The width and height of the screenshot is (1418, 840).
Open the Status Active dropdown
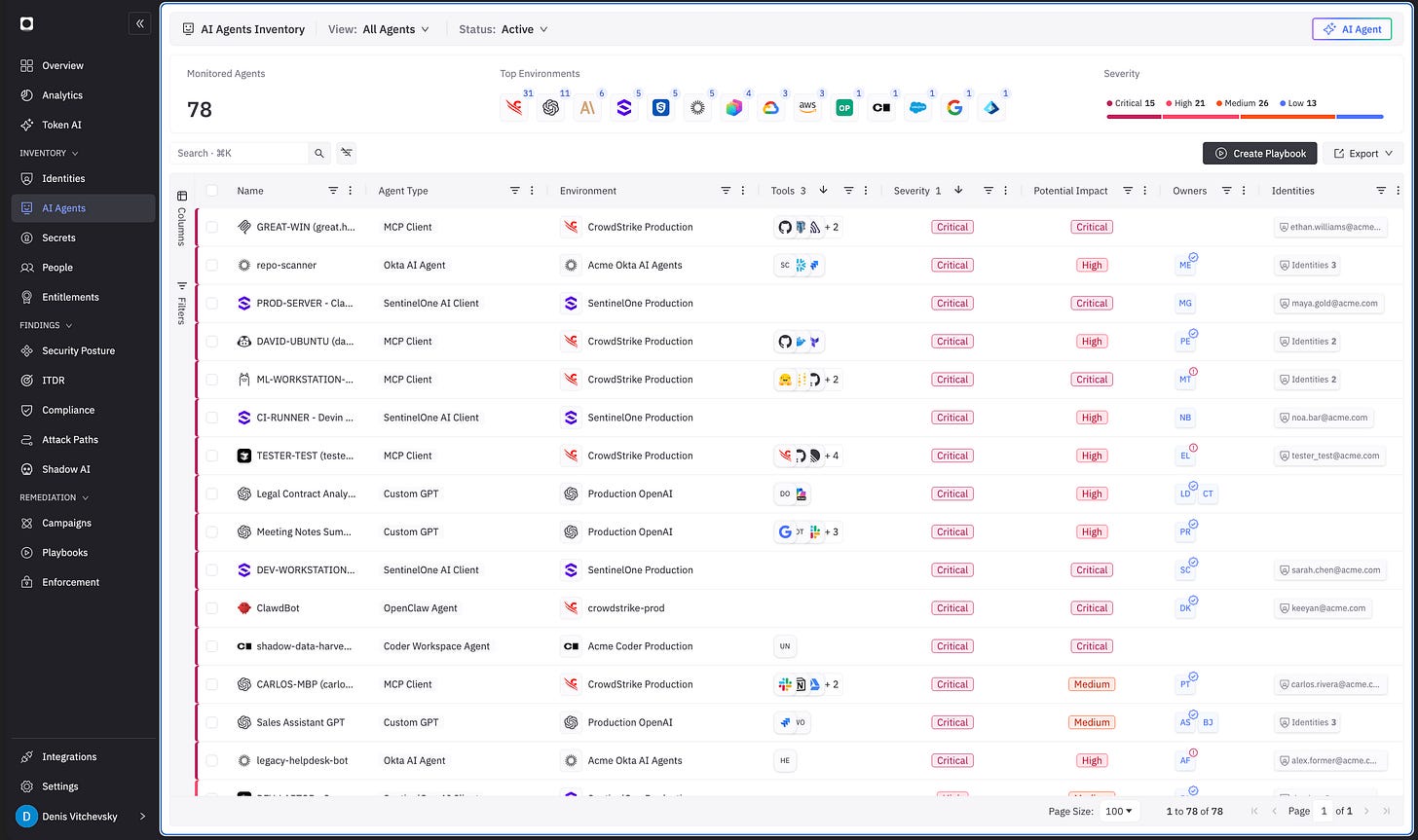pyautogui.click(x=504, y=29)
